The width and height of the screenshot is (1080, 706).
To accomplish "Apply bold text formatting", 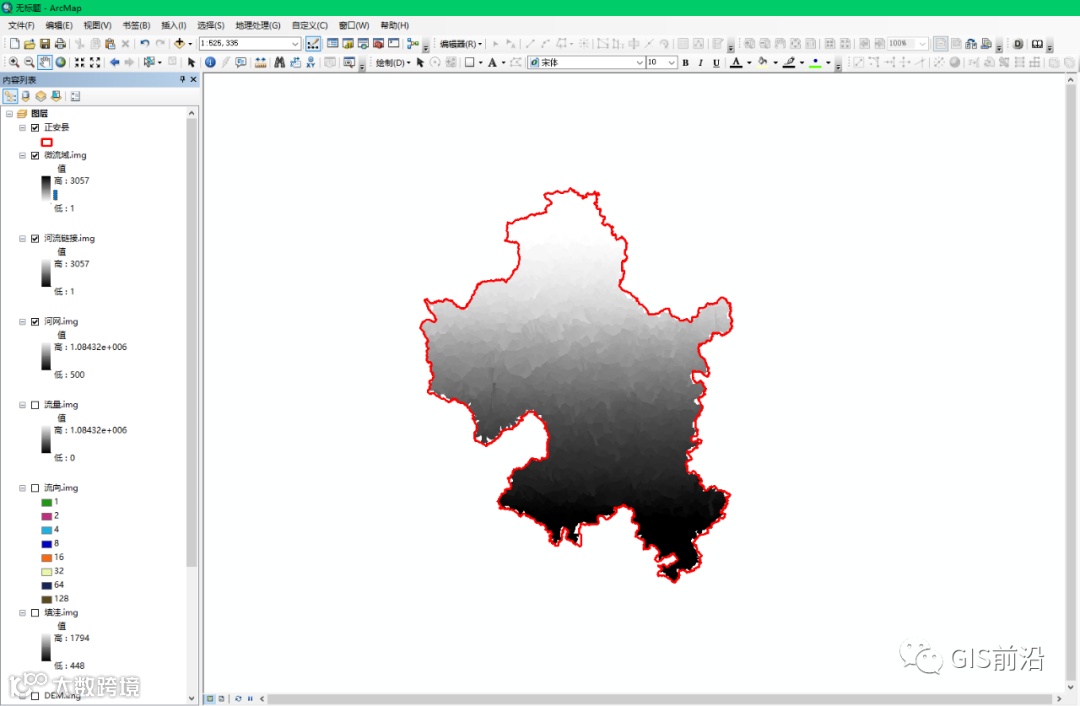I will tap(685, 63).
